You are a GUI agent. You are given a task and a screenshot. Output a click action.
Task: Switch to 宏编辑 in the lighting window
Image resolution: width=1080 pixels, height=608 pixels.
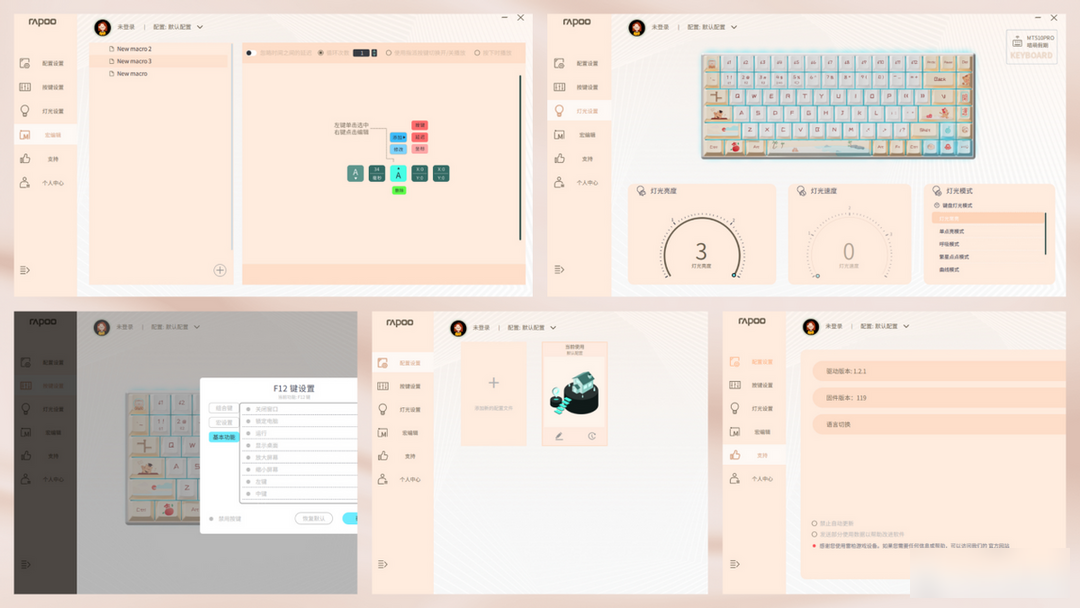tap(579, 135)
